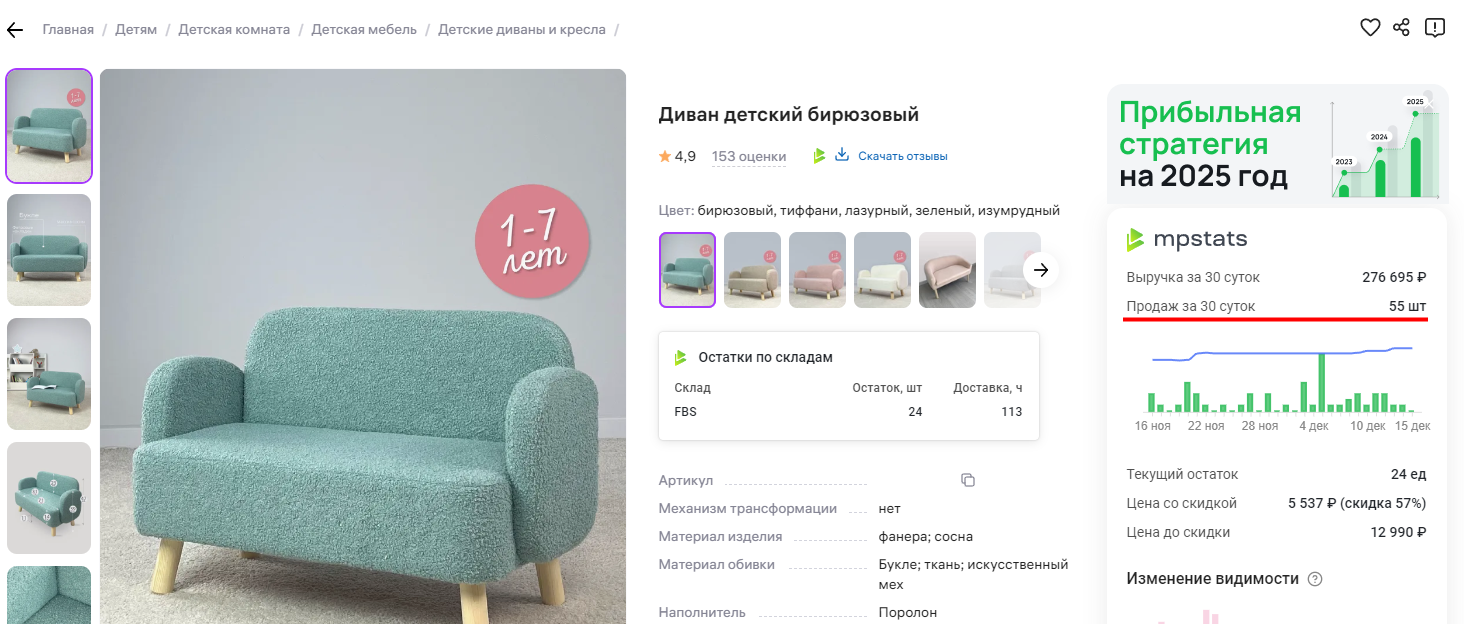Select the beige sofa color swatch
The width and height of the screenshot is (1464, 624).
click(x=752, y=270)
